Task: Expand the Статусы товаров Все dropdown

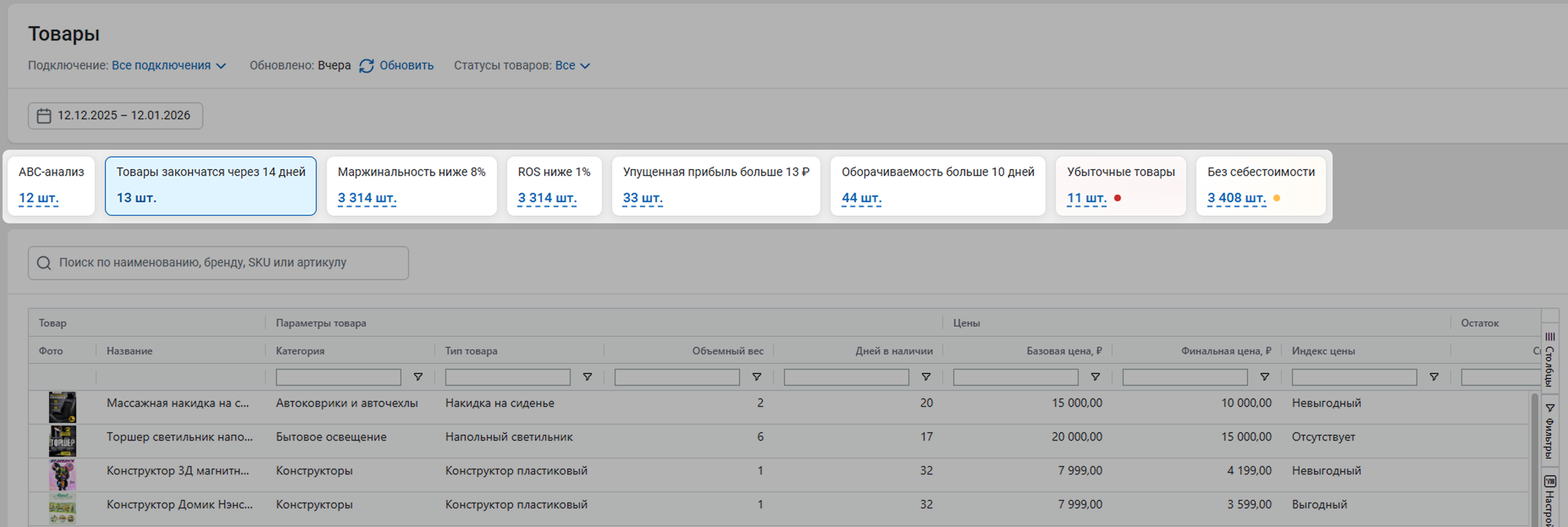Action: [572, 66]
